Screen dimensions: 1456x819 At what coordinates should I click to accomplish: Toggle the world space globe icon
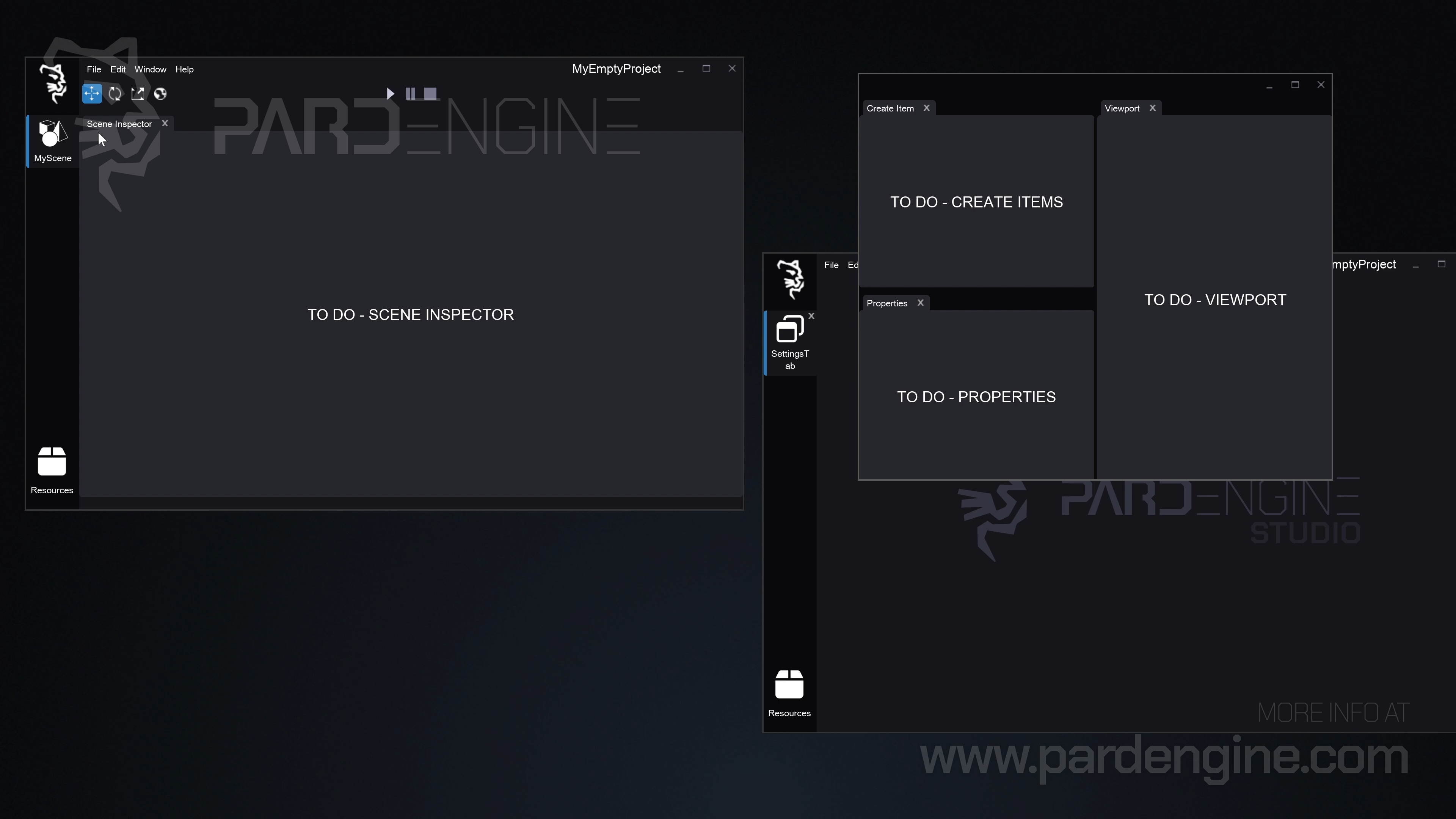tap(160, 94)
